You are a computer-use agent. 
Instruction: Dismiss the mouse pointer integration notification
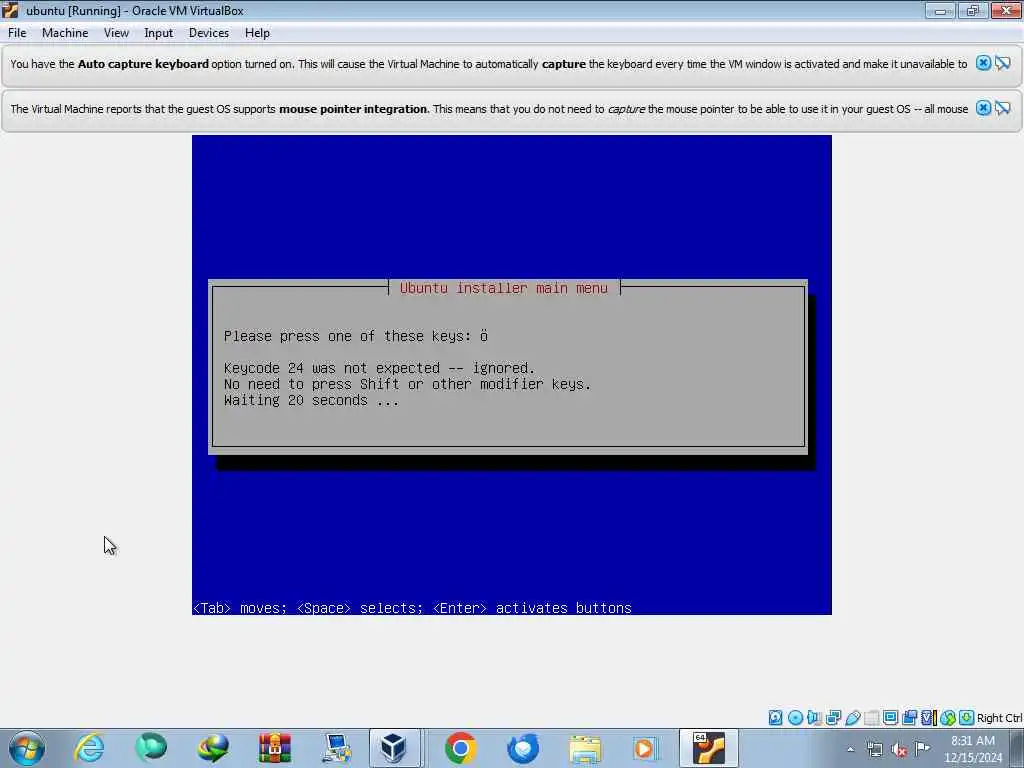coord(983,108)
